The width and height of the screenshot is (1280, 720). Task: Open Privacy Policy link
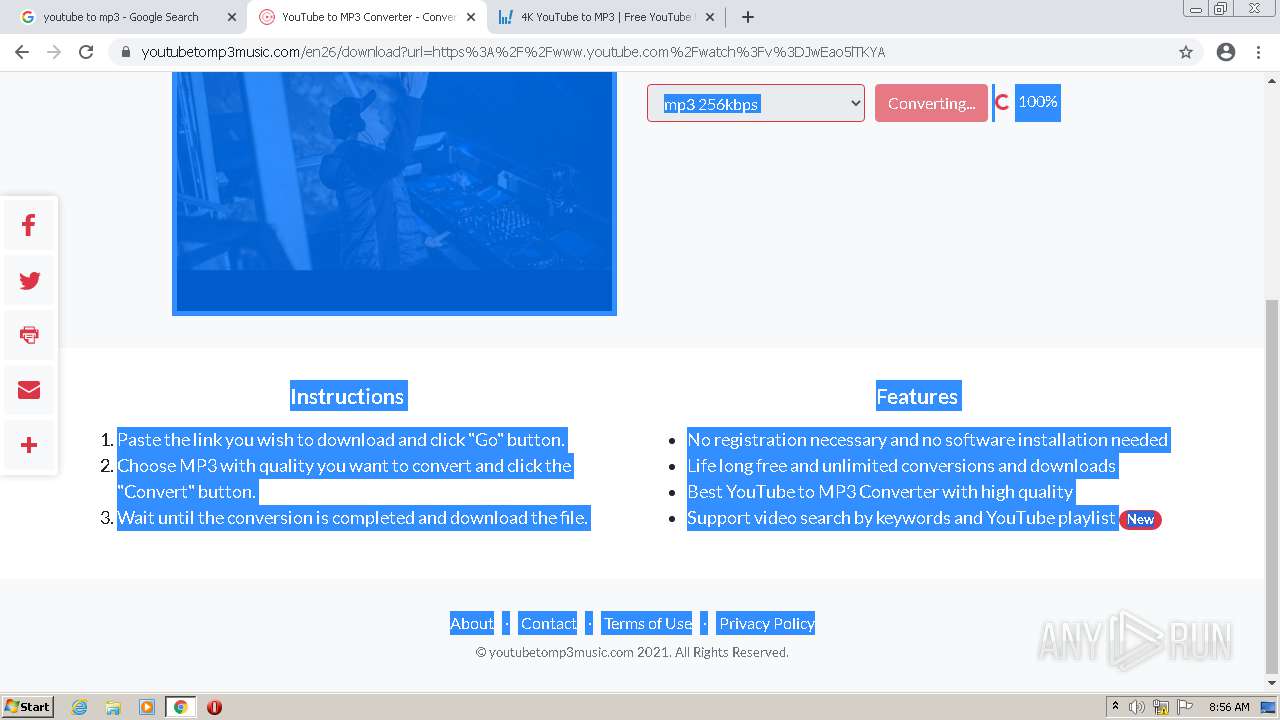(x=767, y=623)
